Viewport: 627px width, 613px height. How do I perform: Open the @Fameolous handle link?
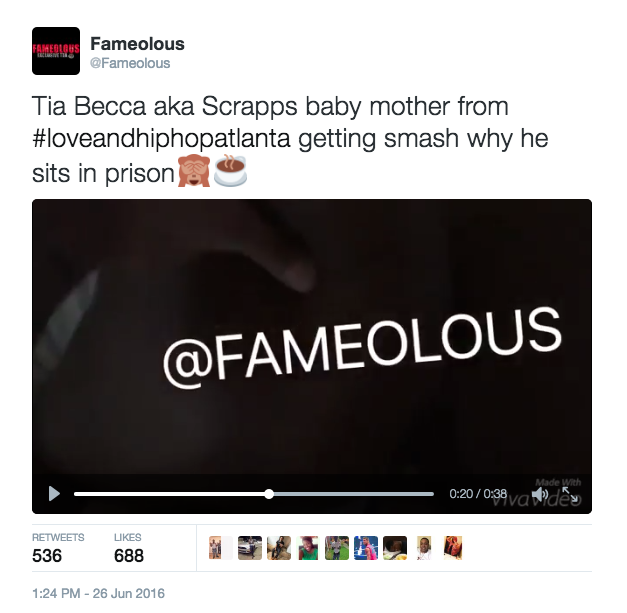[130, 63]
